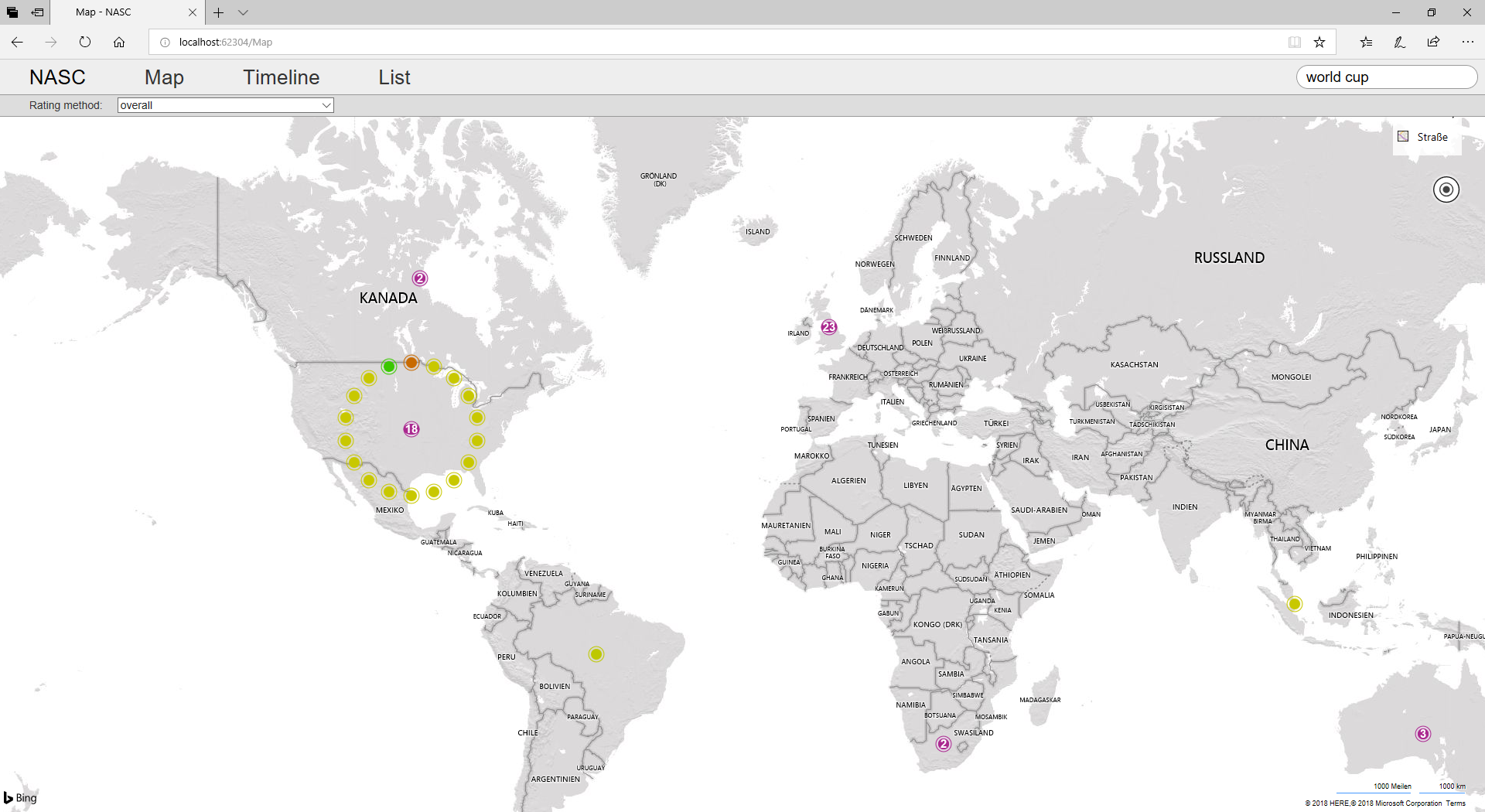Toggle the browser reading view
The height and width of the screenshot is (812, 1485).
[x=1294, y=43]
